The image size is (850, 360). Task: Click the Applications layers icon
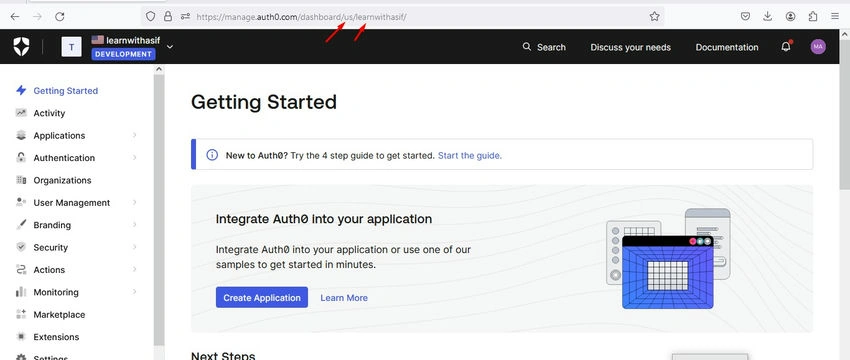(21, 136)
